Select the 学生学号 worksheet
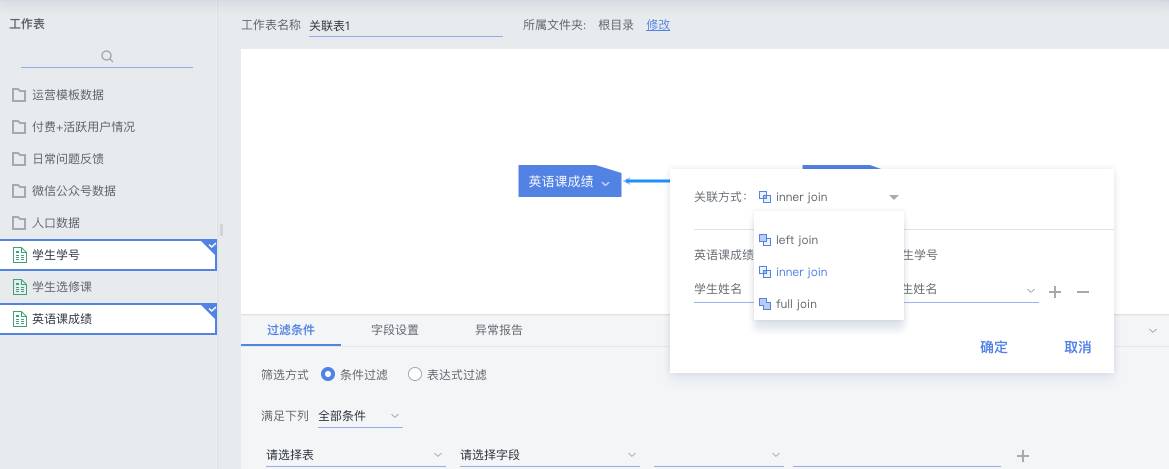 108,255
